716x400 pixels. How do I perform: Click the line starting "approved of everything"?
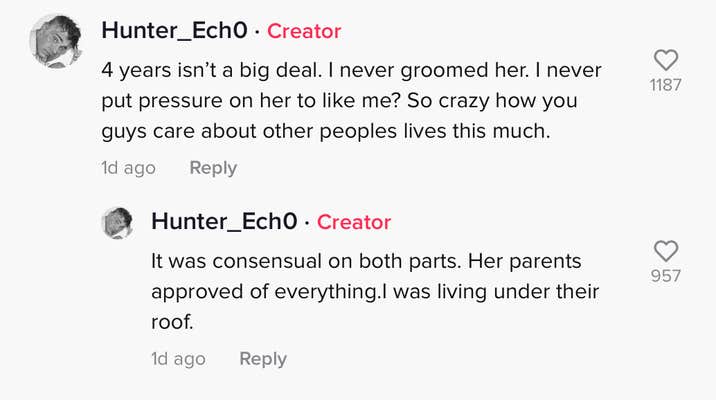pyautogui.click(x=374, y=292)
